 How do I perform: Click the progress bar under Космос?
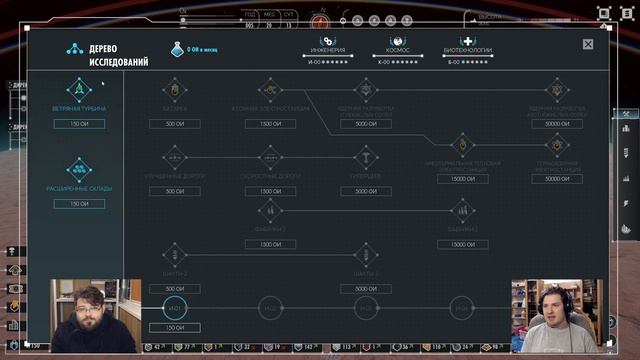[x=398, y=56]
